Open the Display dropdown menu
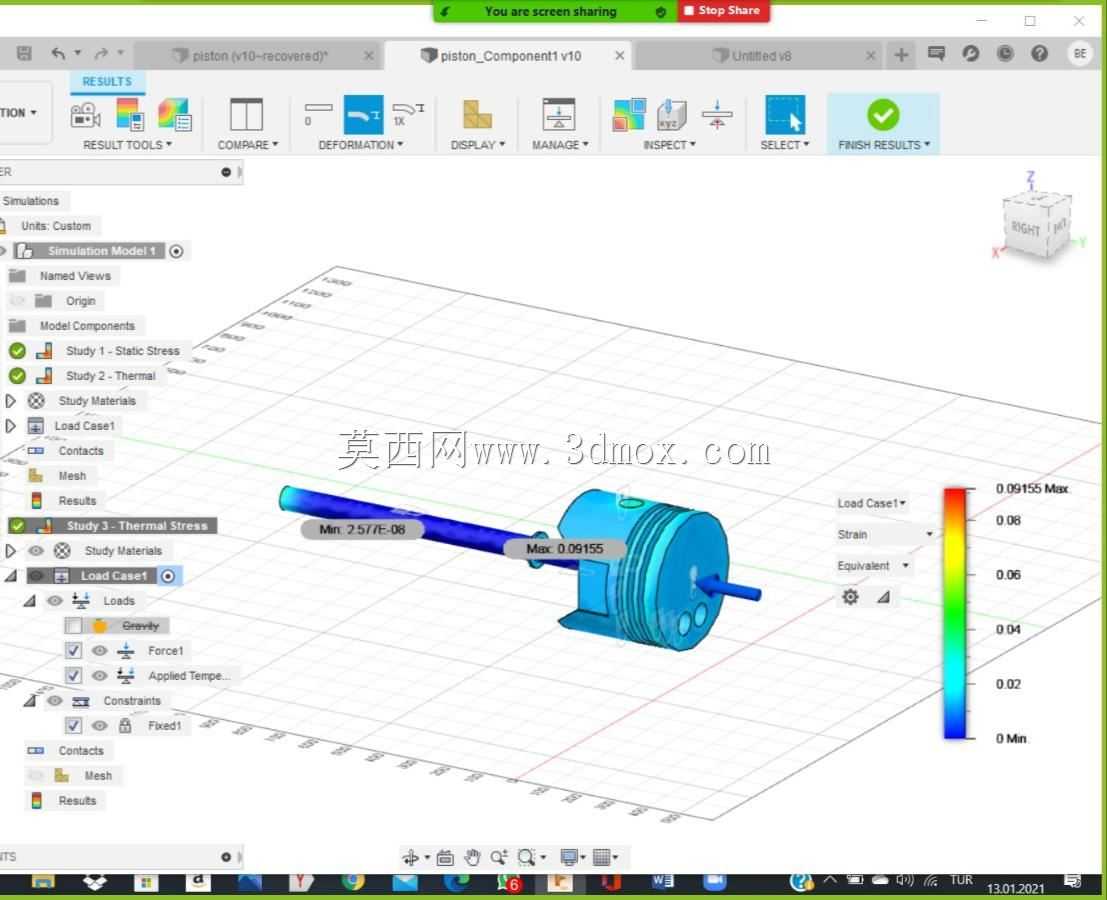Screen dimensions: 1107x900 coord(478,145)
